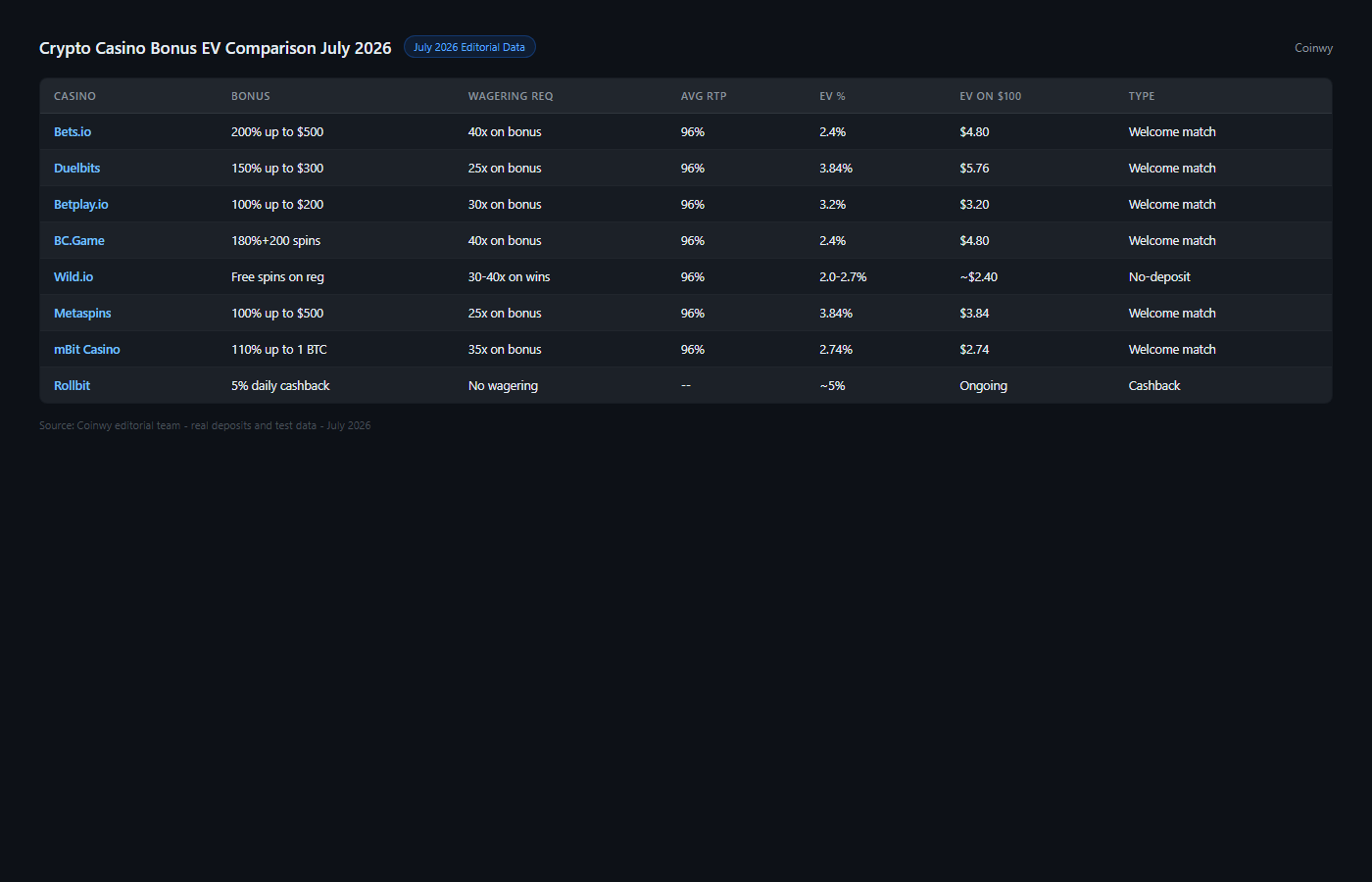Click mBit Casino's 'Welcome match' type cell

(1172, 350)
